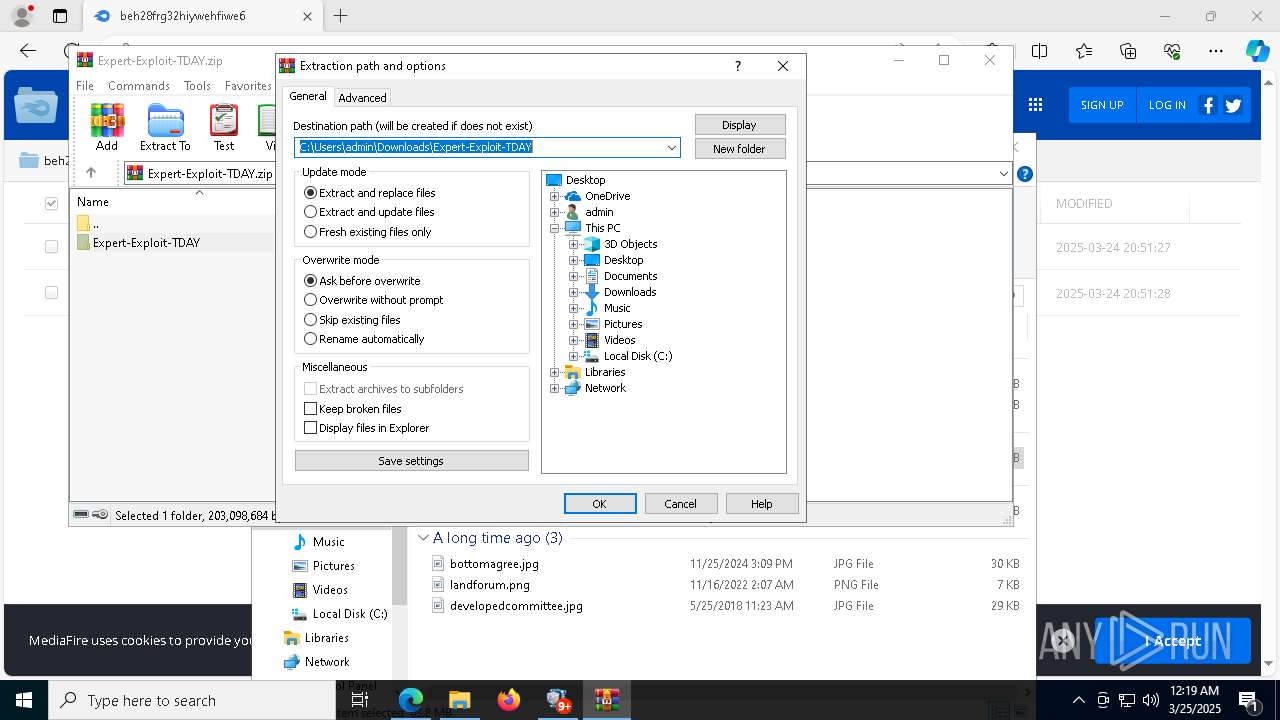Enable Display files in Explorer checkbox

pyautogui.click(x=310, y=428)
